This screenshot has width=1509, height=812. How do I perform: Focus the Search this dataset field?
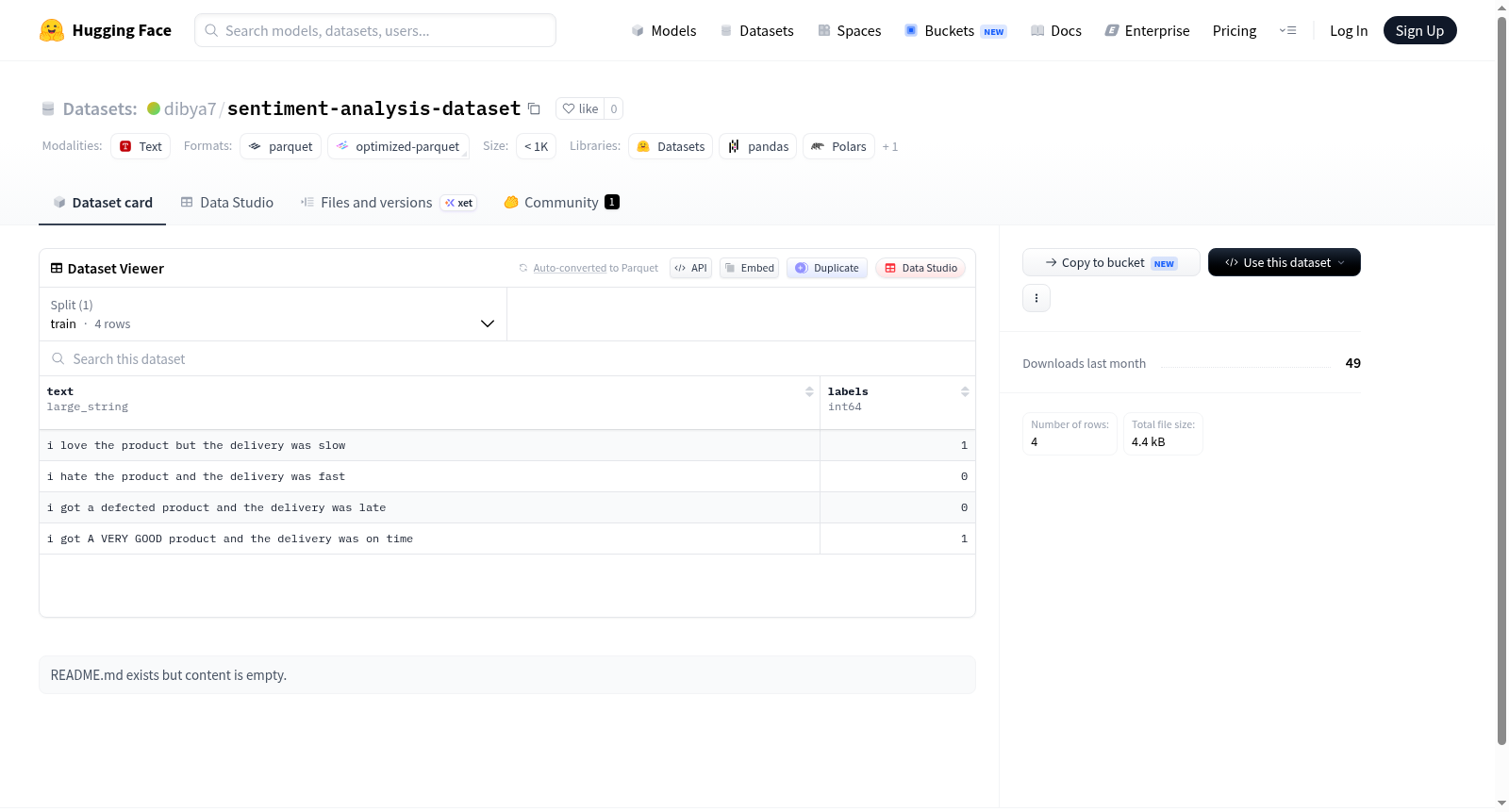(507, 359)
